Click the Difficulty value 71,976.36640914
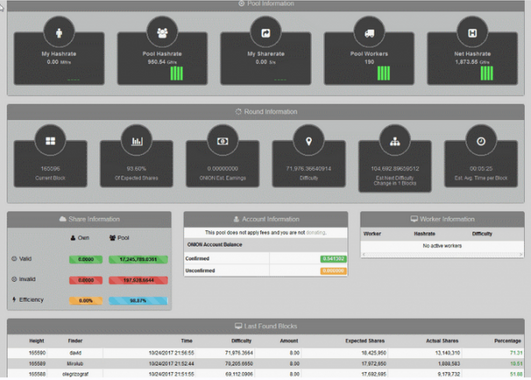The image size is (531, 380). tap(309, 169)
